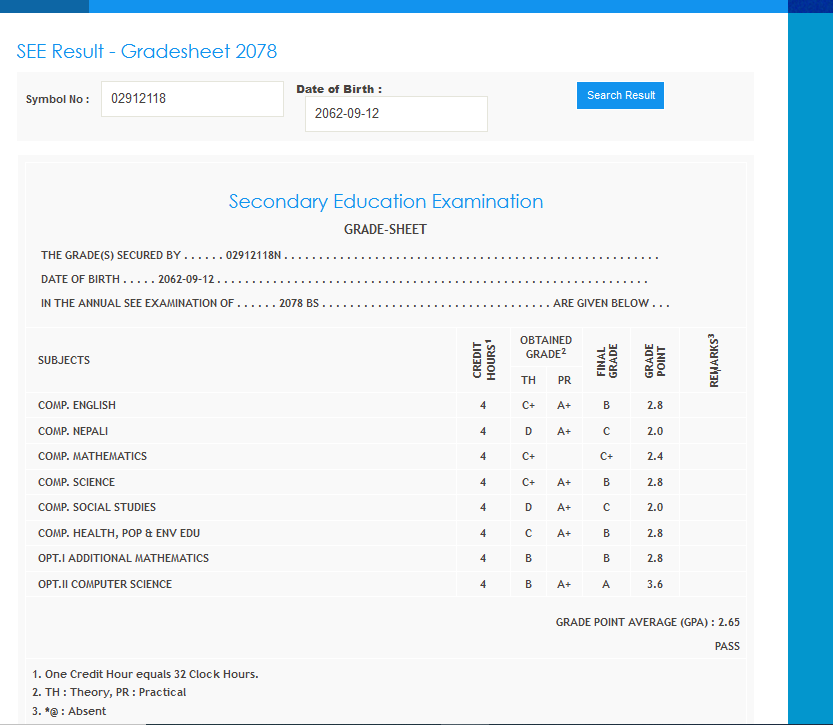833x725 pixels.
Task: Select the COMP. NEPALI subject name
Action: (73, 431)
